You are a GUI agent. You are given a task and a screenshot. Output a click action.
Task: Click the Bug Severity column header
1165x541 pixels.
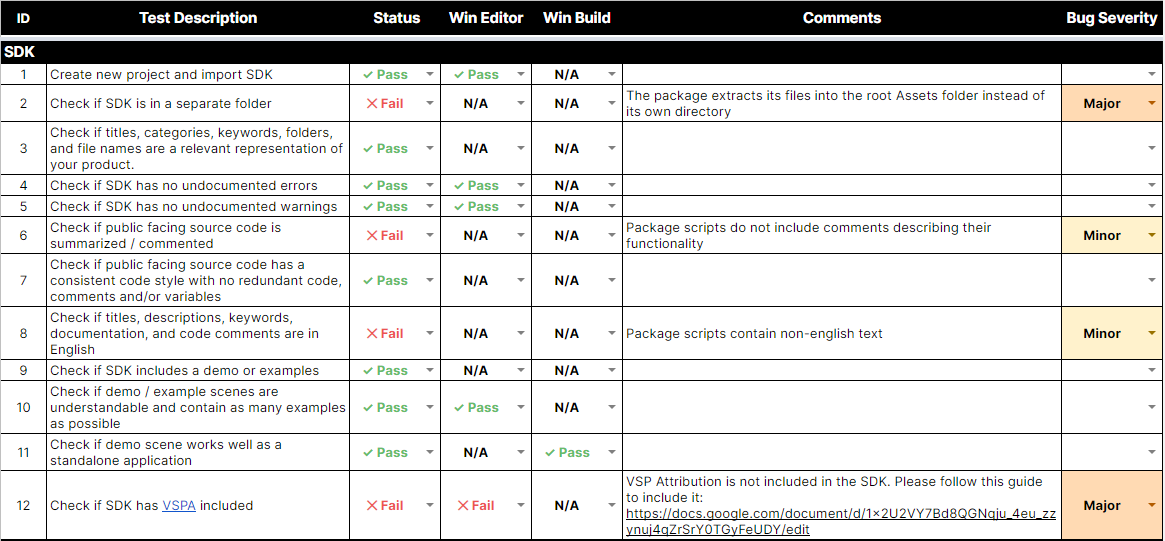tap(1111, 18)
